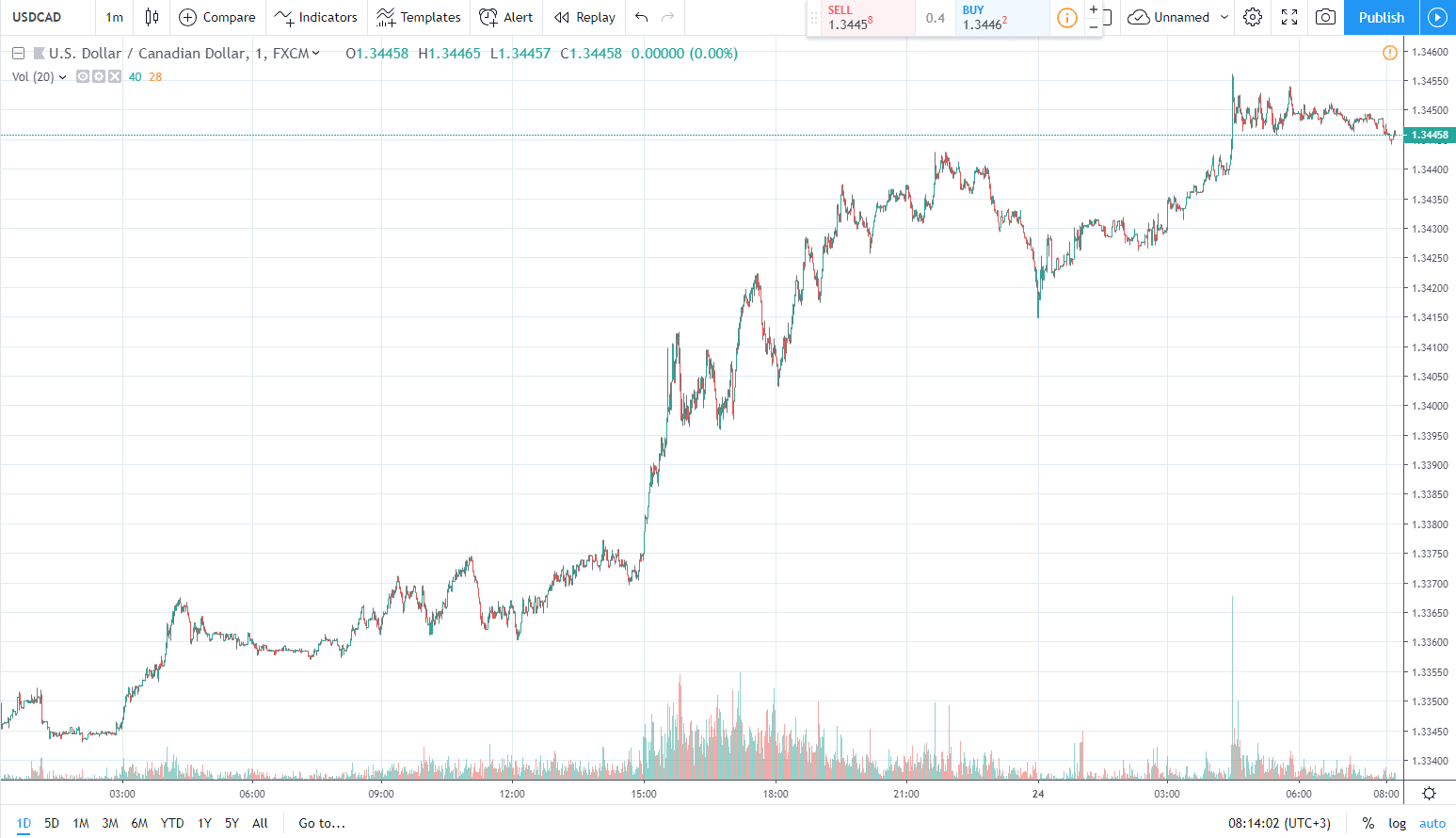Click the orange market status warning icon
The image size is (1456, 838).
(x=1390, y=53)
